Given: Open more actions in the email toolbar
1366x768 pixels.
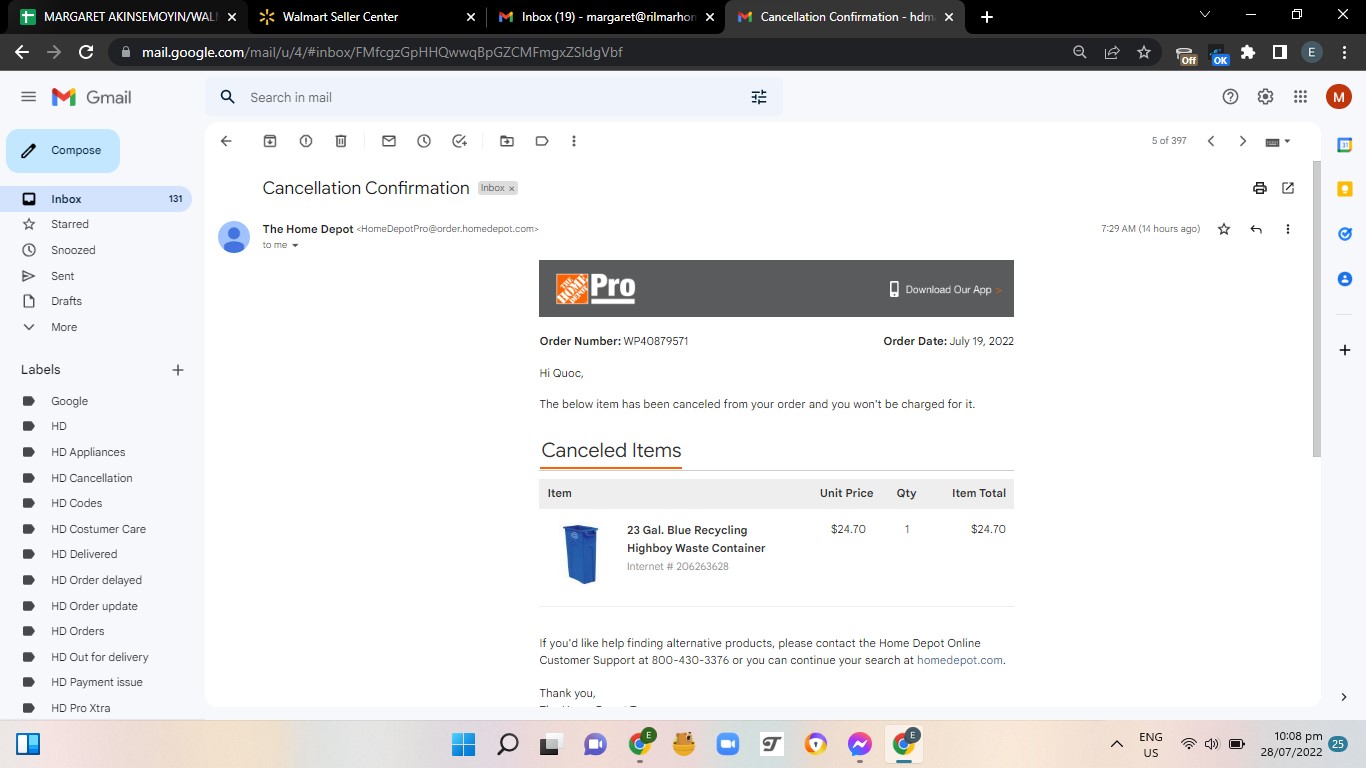Looking at the screenshot, I should pos(574,141).
